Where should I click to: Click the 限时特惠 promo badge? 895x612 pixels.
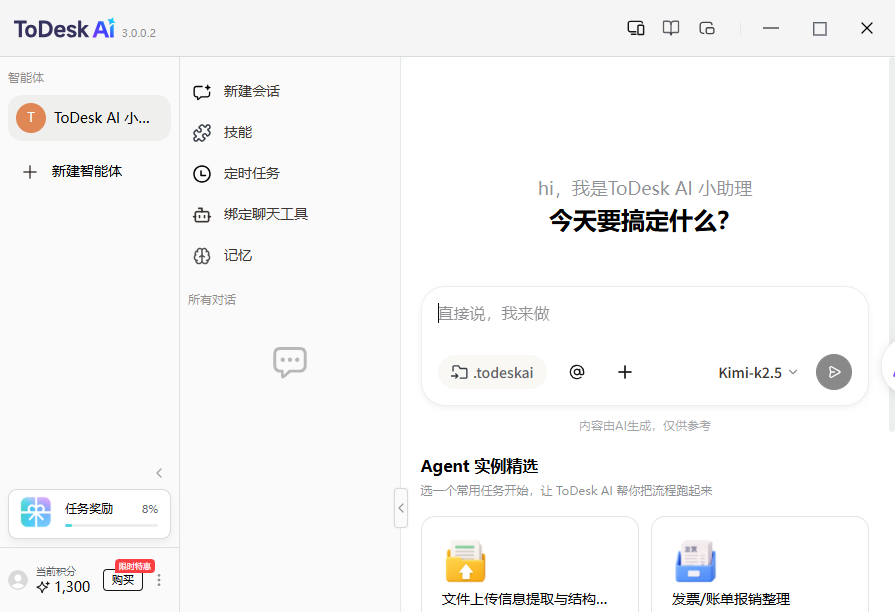coord(135,566)
